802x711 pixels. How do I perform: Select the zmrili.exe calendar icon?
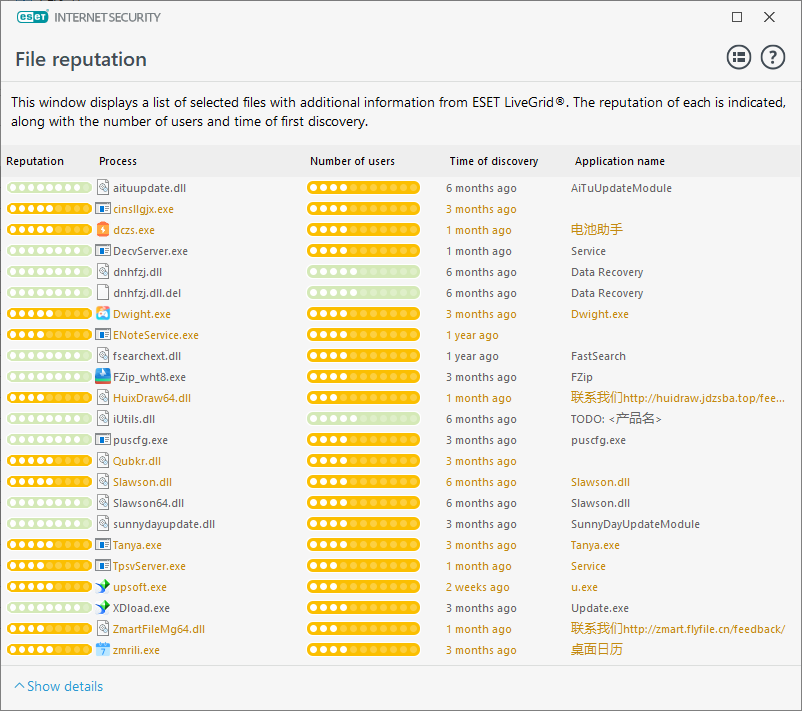[x=103, y=649]
